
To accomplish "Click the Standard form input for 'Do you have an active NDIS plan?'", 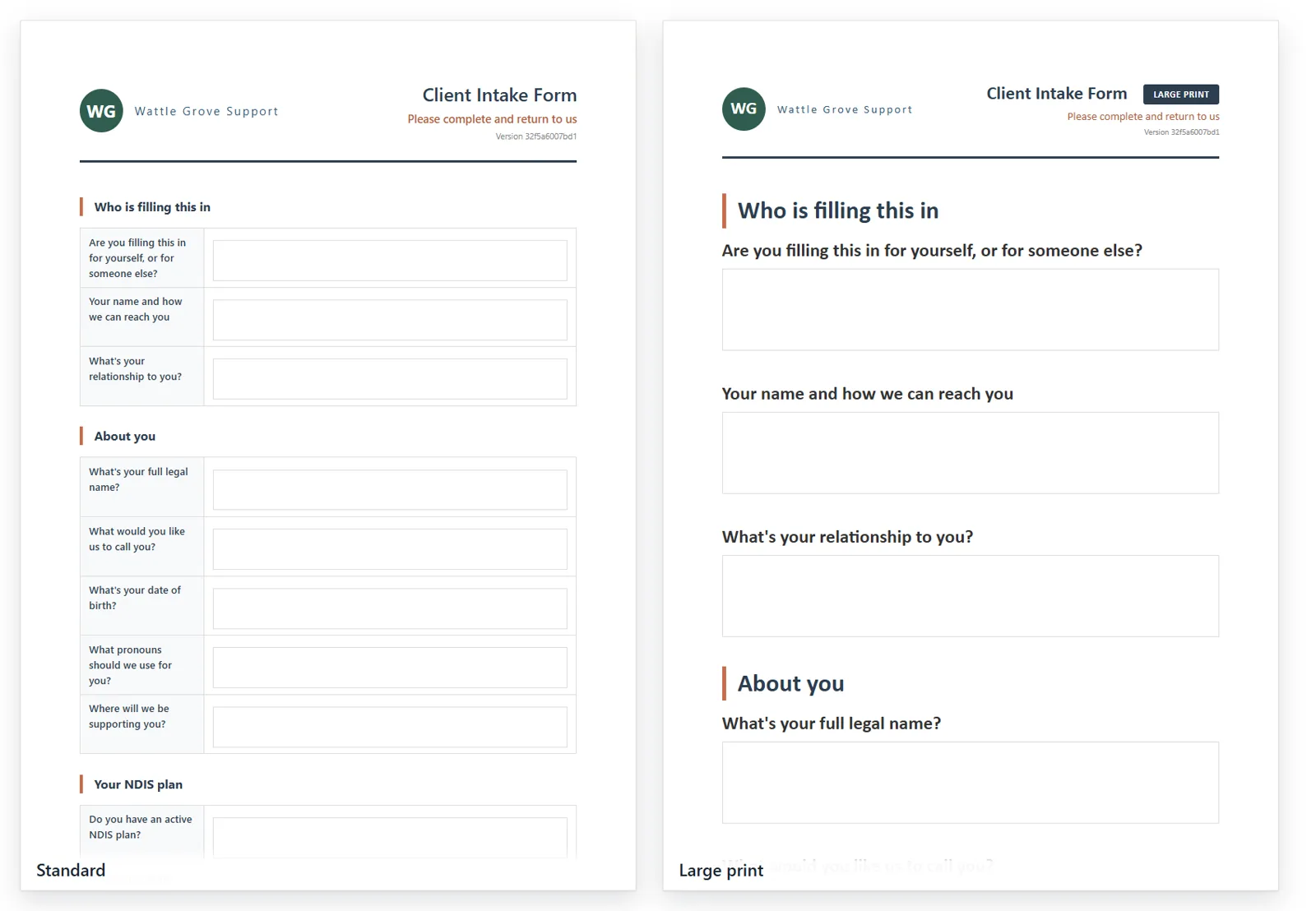I will (390, 838).
